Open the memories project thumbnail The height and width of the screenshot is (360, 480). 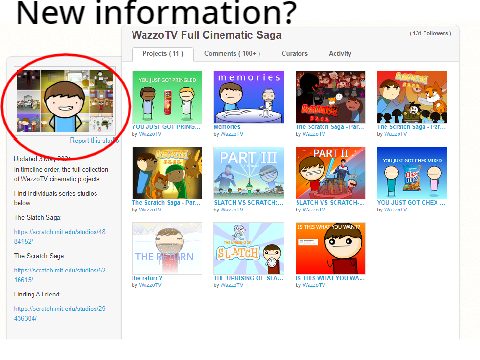pos(249,97)
